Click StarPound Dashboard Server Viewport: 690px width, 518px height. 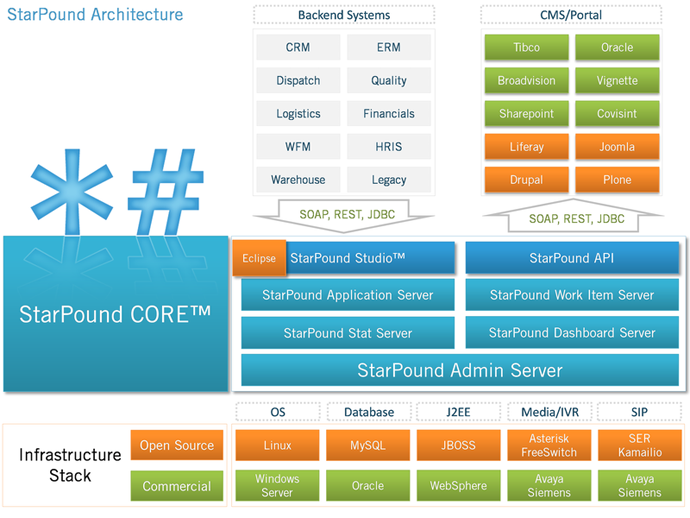[x=572, y=333]
